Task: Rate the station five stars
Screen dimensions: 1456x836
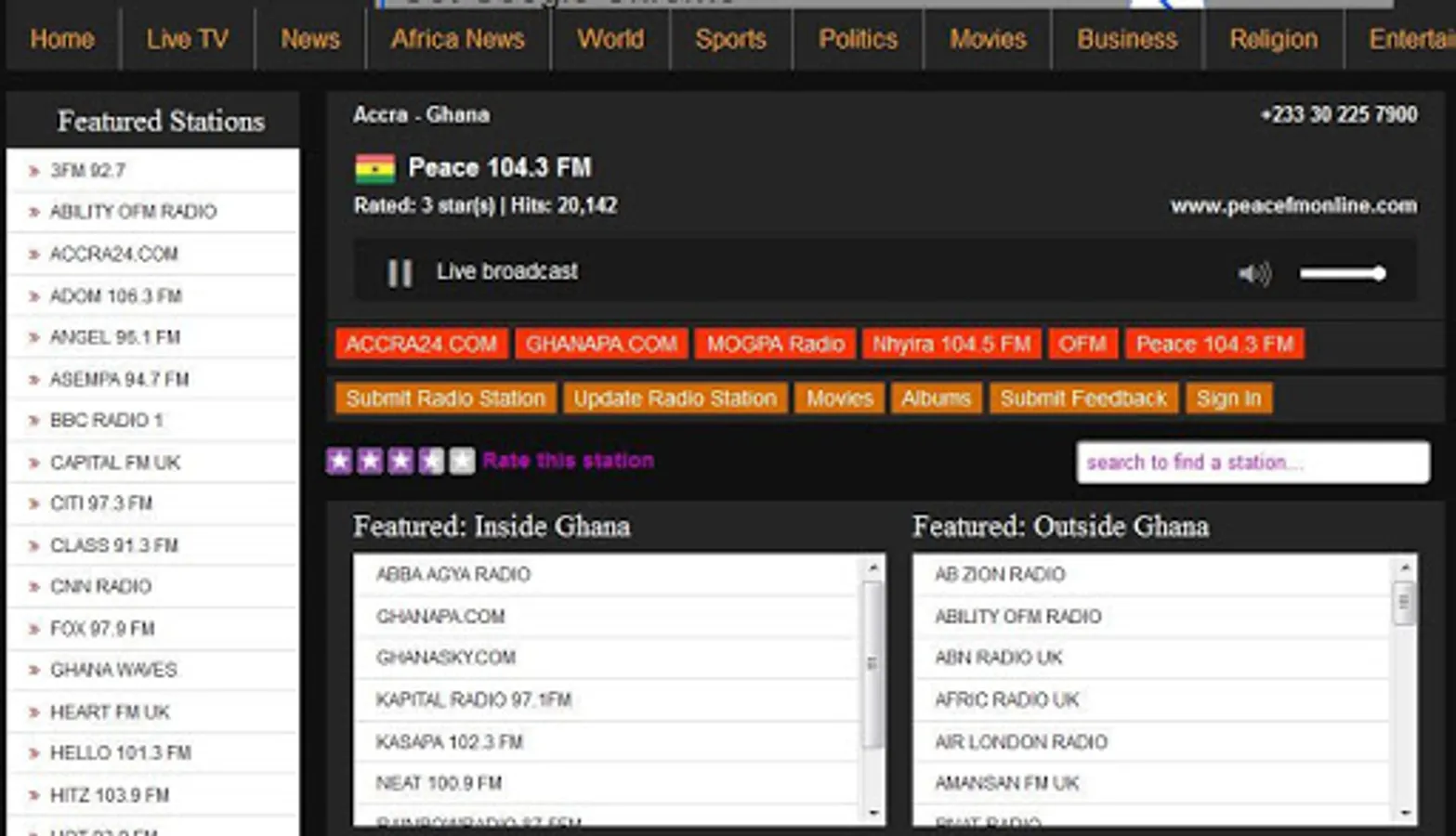Action: coord(462,461)
